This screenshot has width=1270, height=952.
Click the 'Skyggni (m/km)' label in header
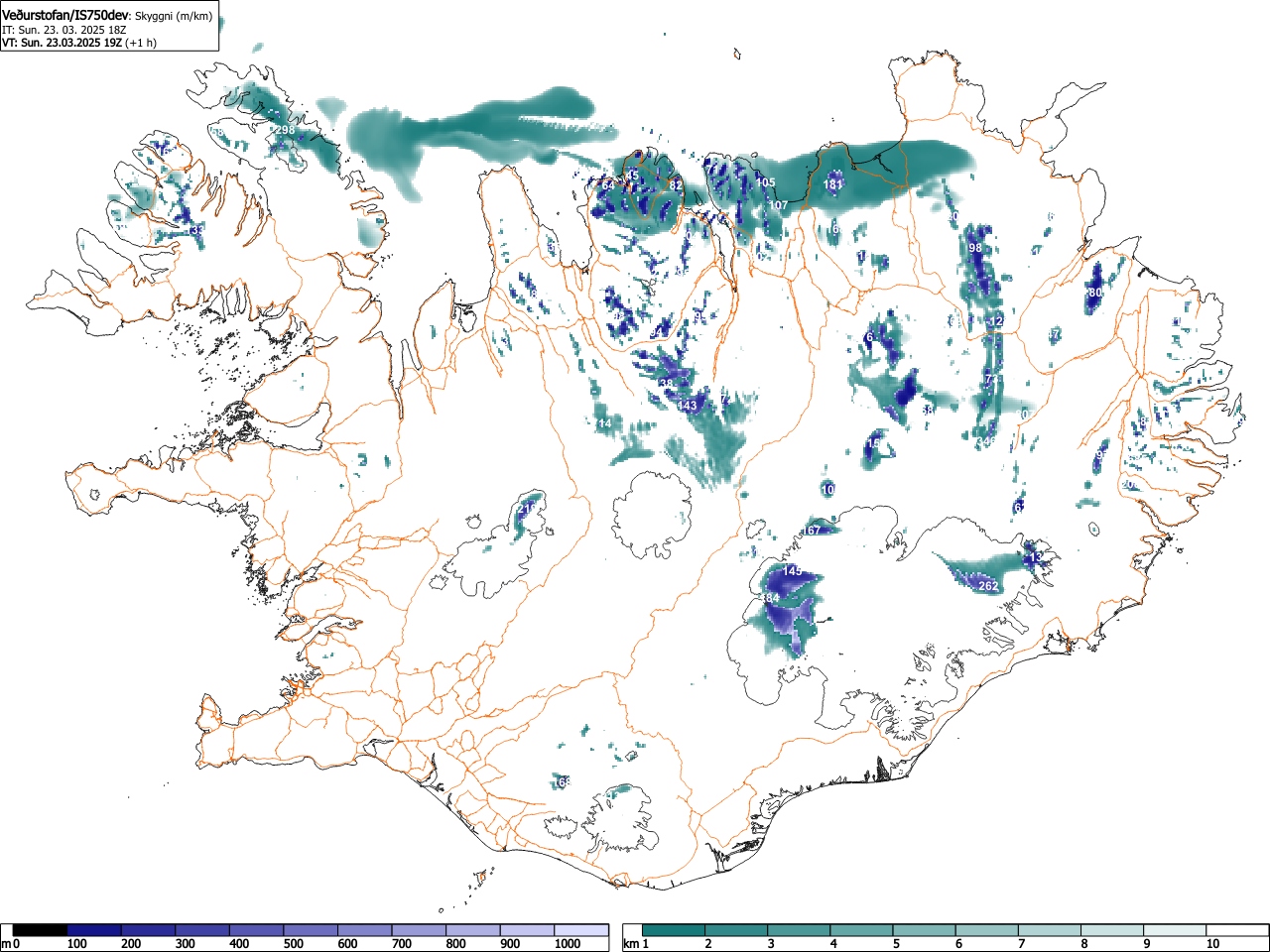click(173, 16)
